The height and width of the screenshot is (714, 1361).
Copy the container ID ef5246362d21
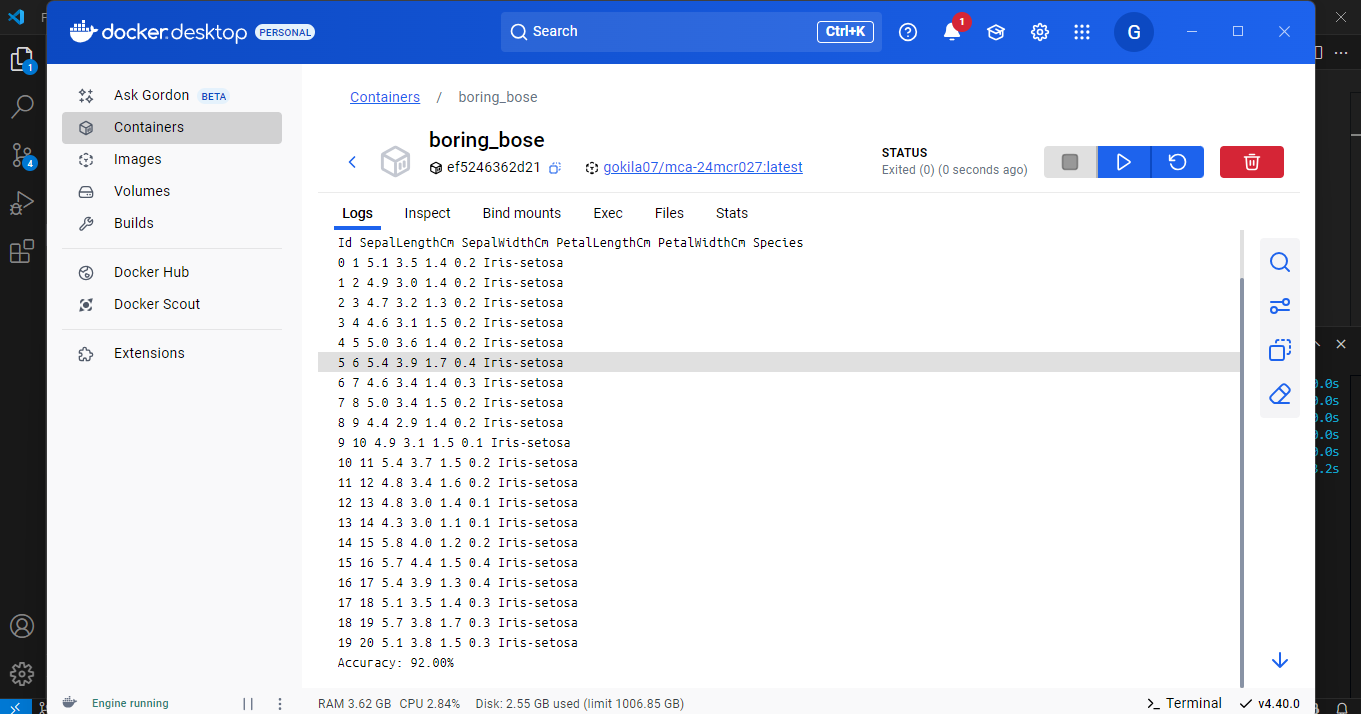coord(555,168)
